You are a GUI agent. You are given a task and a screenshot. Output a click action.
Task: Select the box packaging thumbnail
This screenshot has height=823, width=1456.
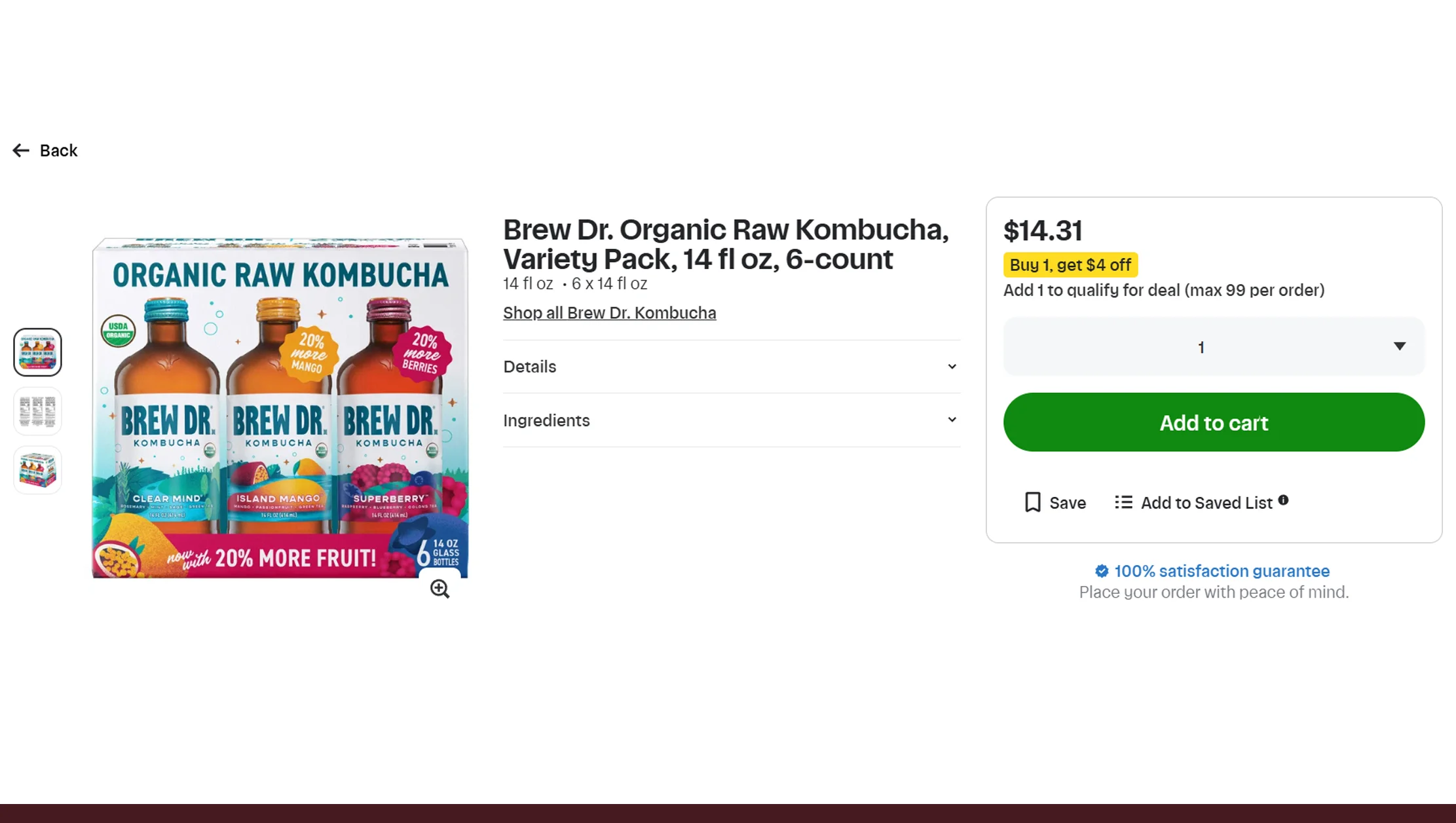(x=37, y=469)
